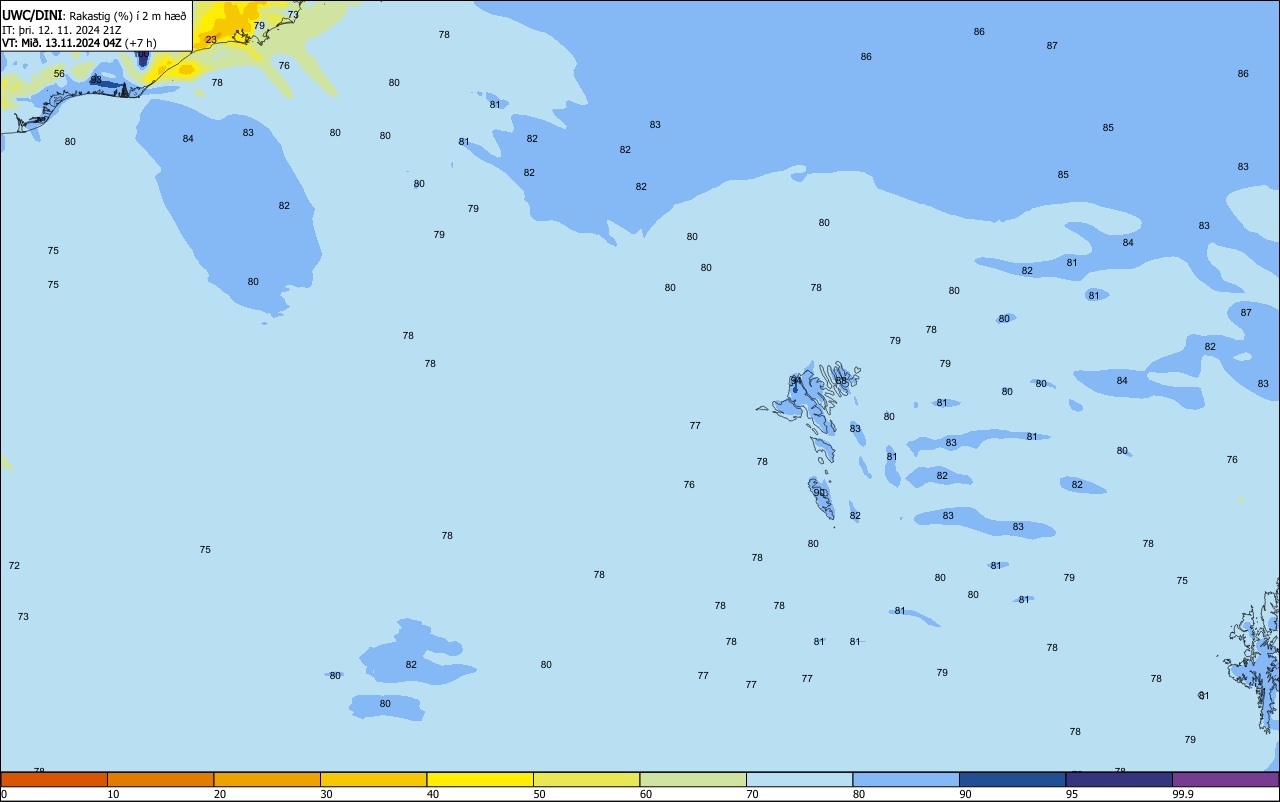This screenshot has width=1280, height=802.
Task: Click the "72" humidity value on the map
Action: click(x=14, y=566)
